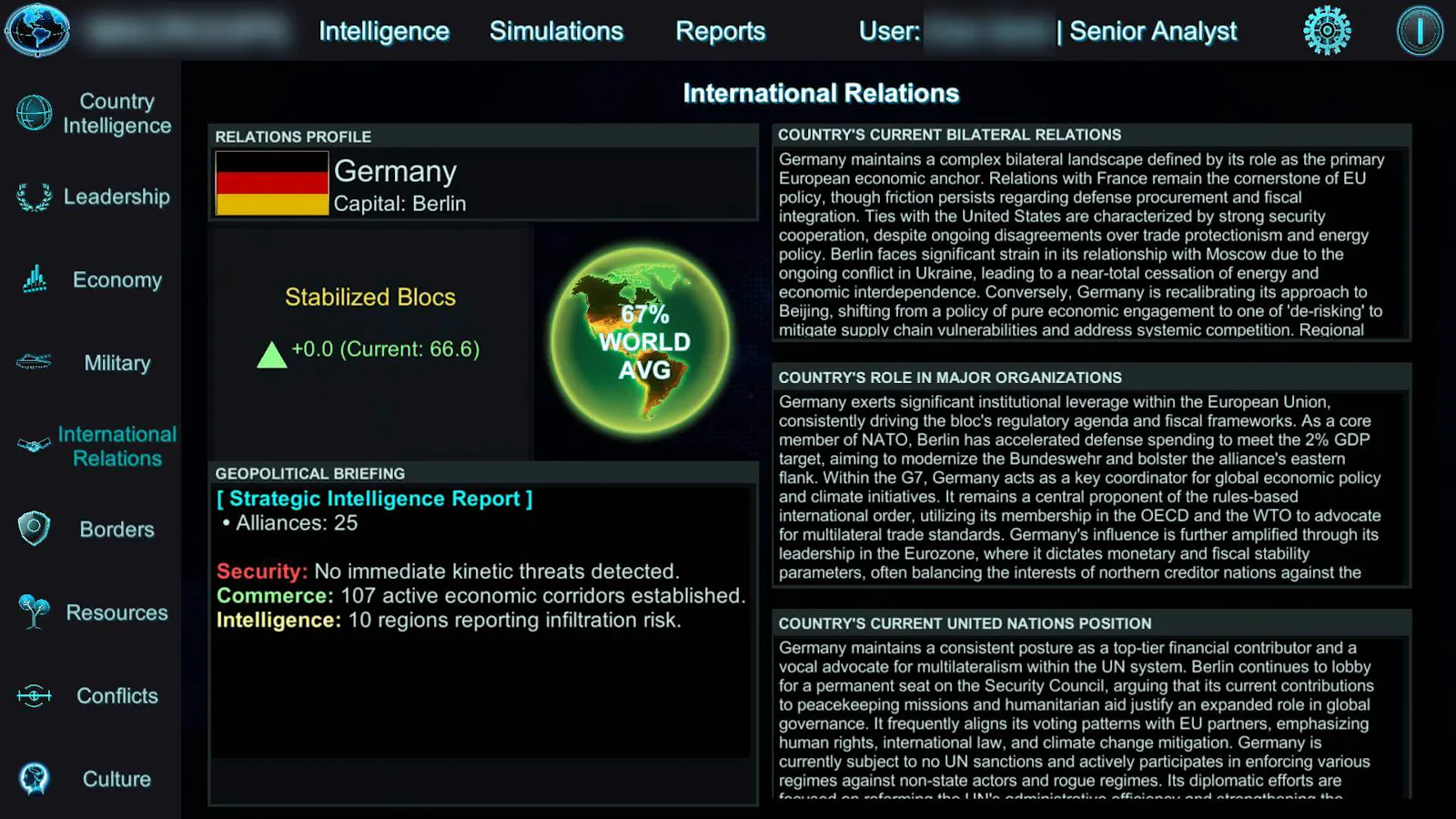This screenshot has height=819, width=1456.
Task: Open the Reports menu
Action: [x=721, y=31]
